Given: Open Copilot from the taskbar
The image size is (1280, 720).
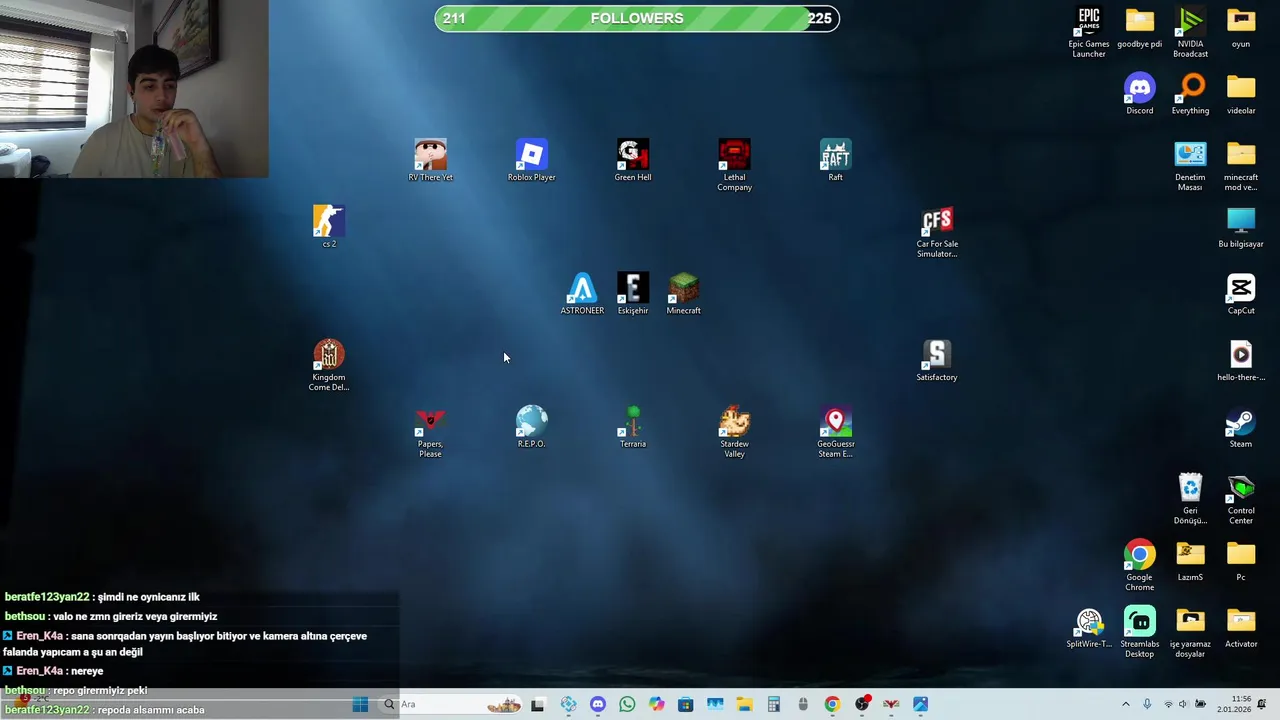Looking at the screenshot, I should pos(656,705).
